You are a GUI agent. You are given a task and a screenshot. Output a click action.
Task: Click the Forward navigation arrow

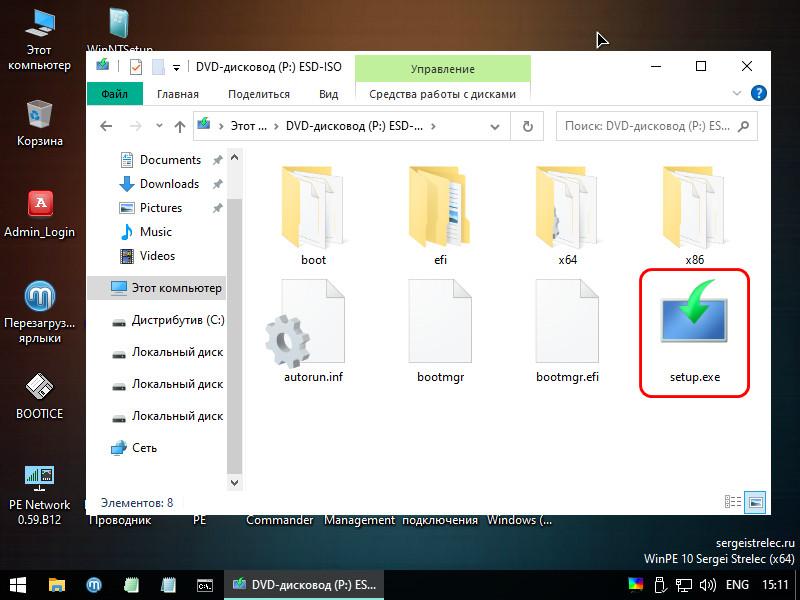point(135,126)
